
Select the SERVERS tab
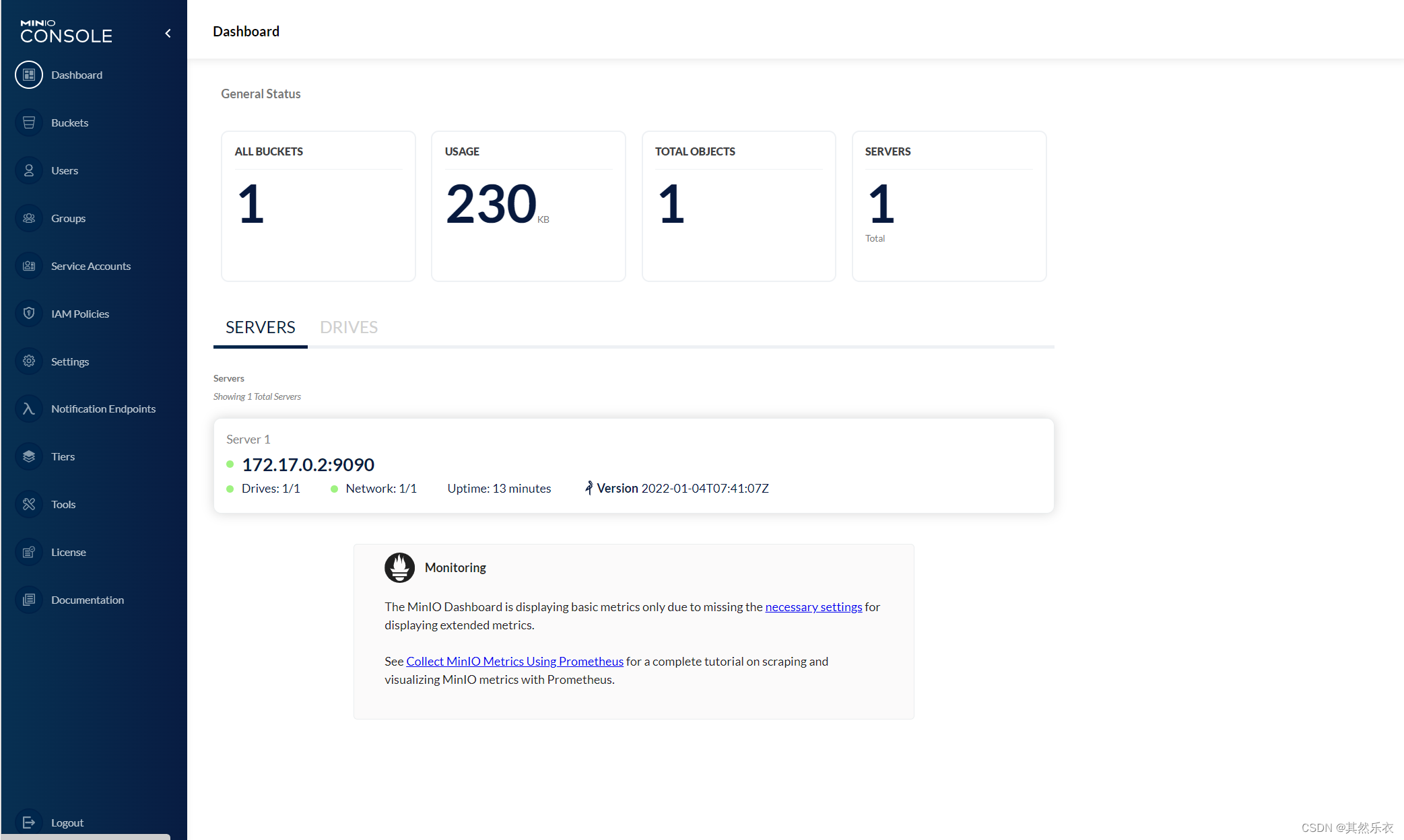pyautogui.click(x=260, y=328)
